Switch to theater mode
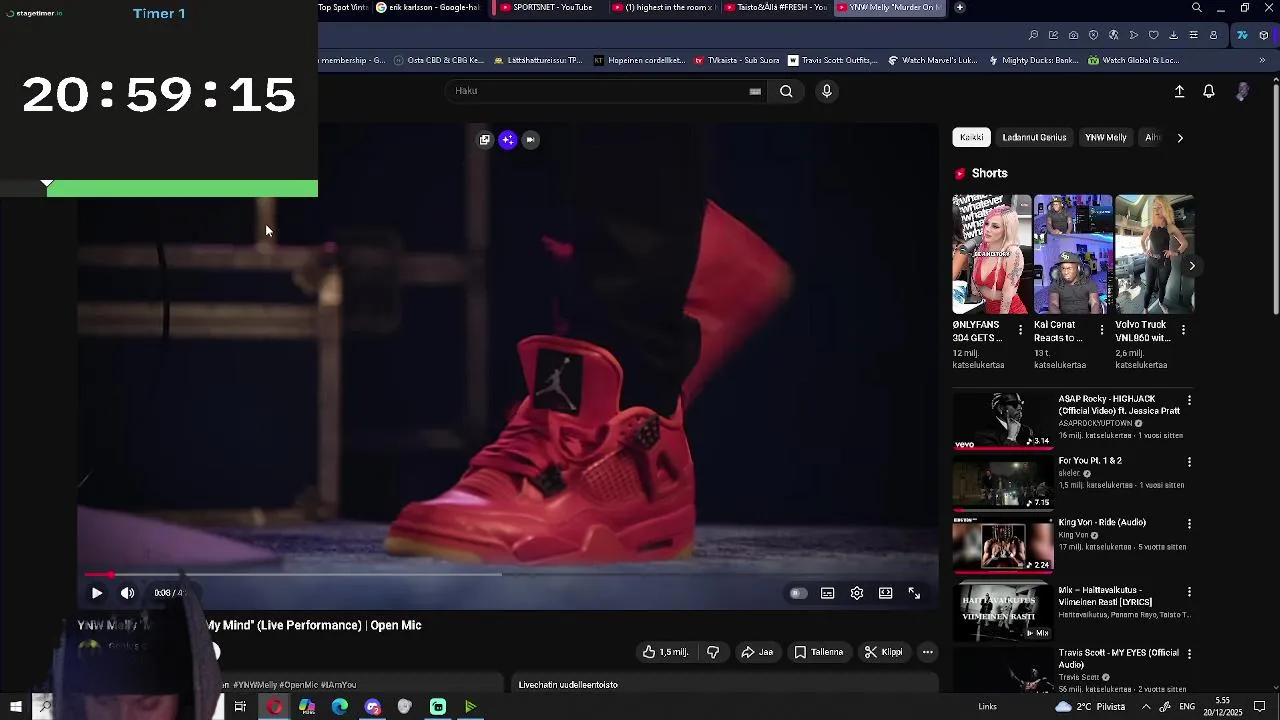 pos(886,593)
